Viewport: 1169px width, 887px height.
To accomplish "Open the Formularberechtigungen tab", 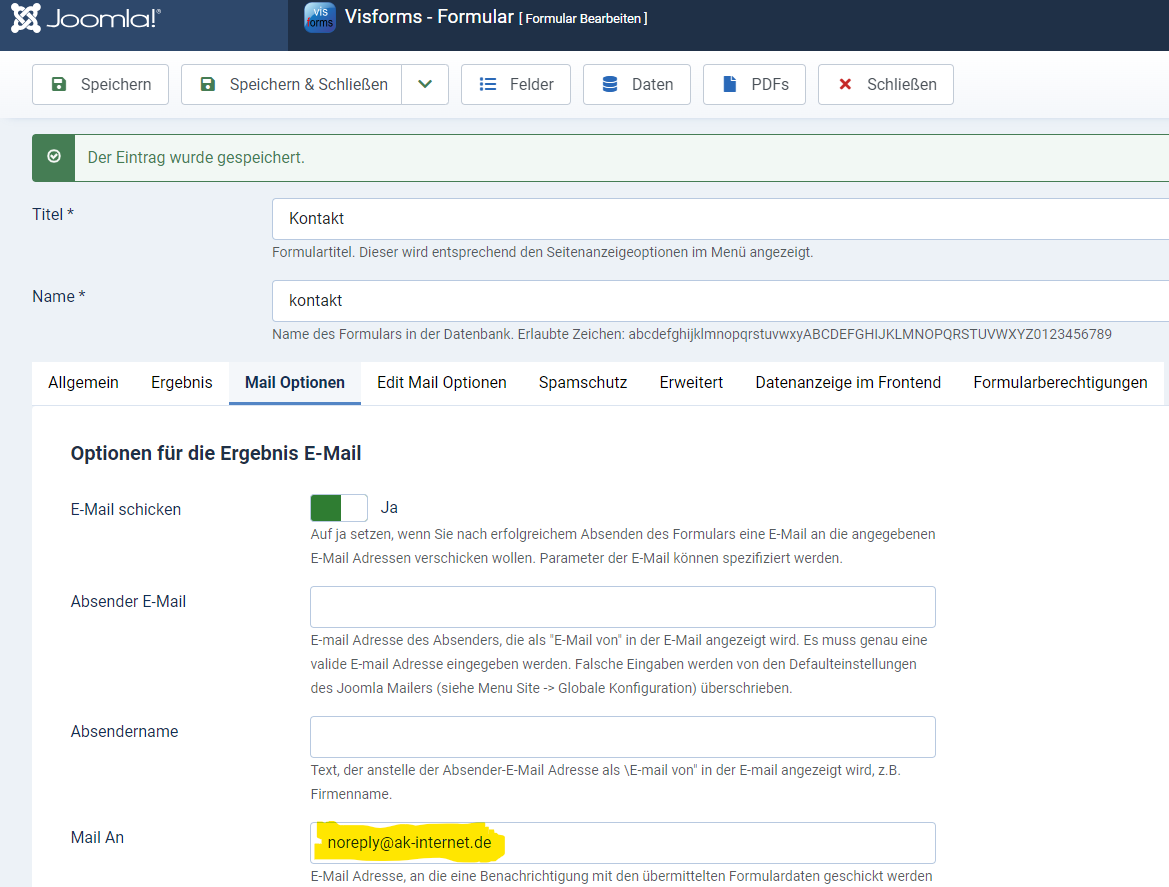I will click(x=1059, y=382).
